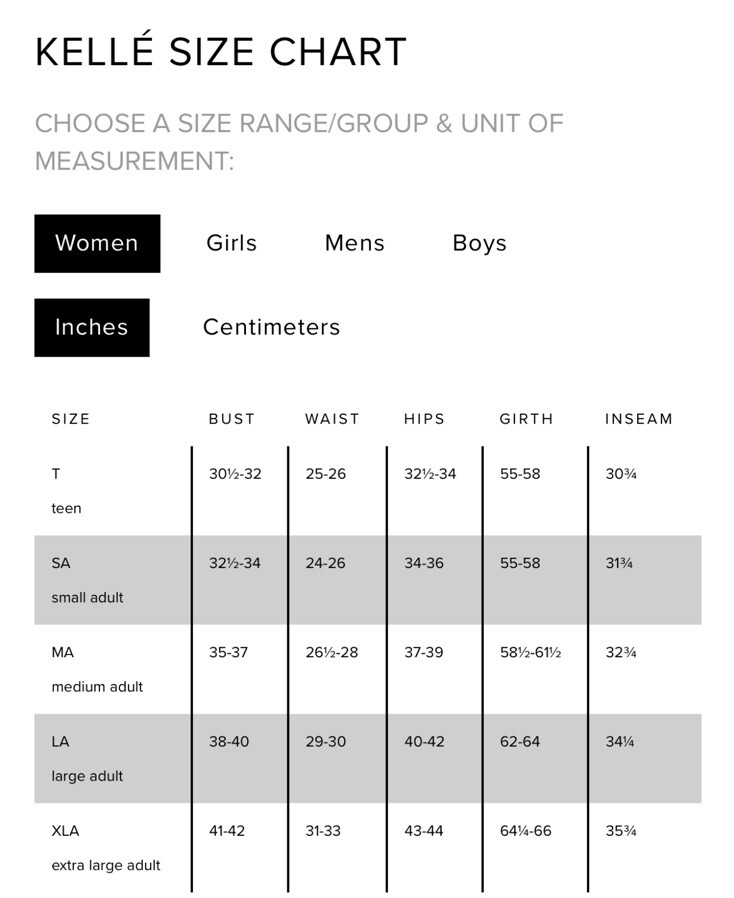Click the INSEAM column header
The width and height of the screenshot is (734, 898).
pos(639,419)
